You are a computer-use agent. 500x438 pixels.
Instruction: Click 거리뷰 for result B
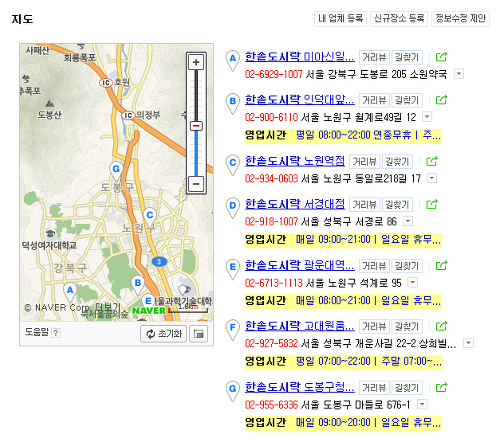(374, 100)
